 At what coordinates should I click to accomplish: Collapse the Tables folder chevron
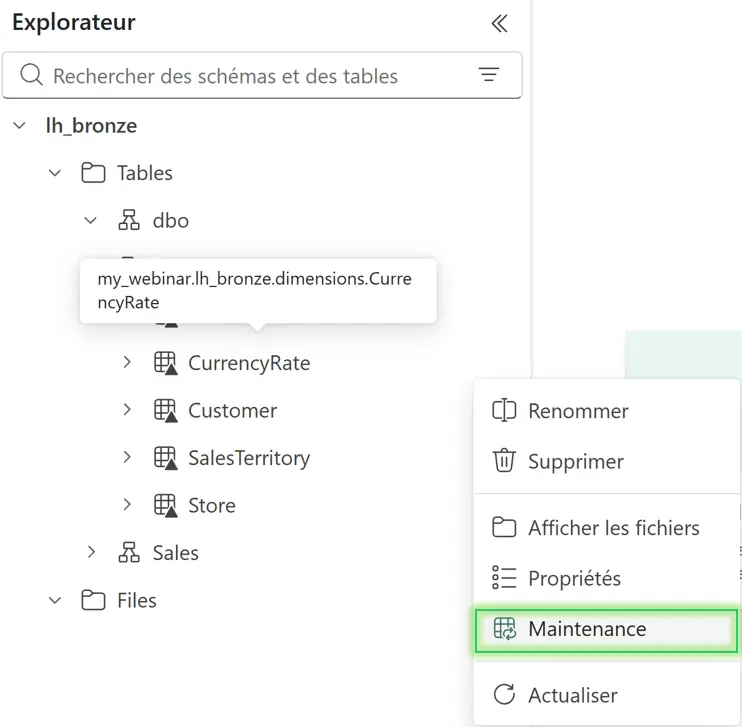[55, 173]
